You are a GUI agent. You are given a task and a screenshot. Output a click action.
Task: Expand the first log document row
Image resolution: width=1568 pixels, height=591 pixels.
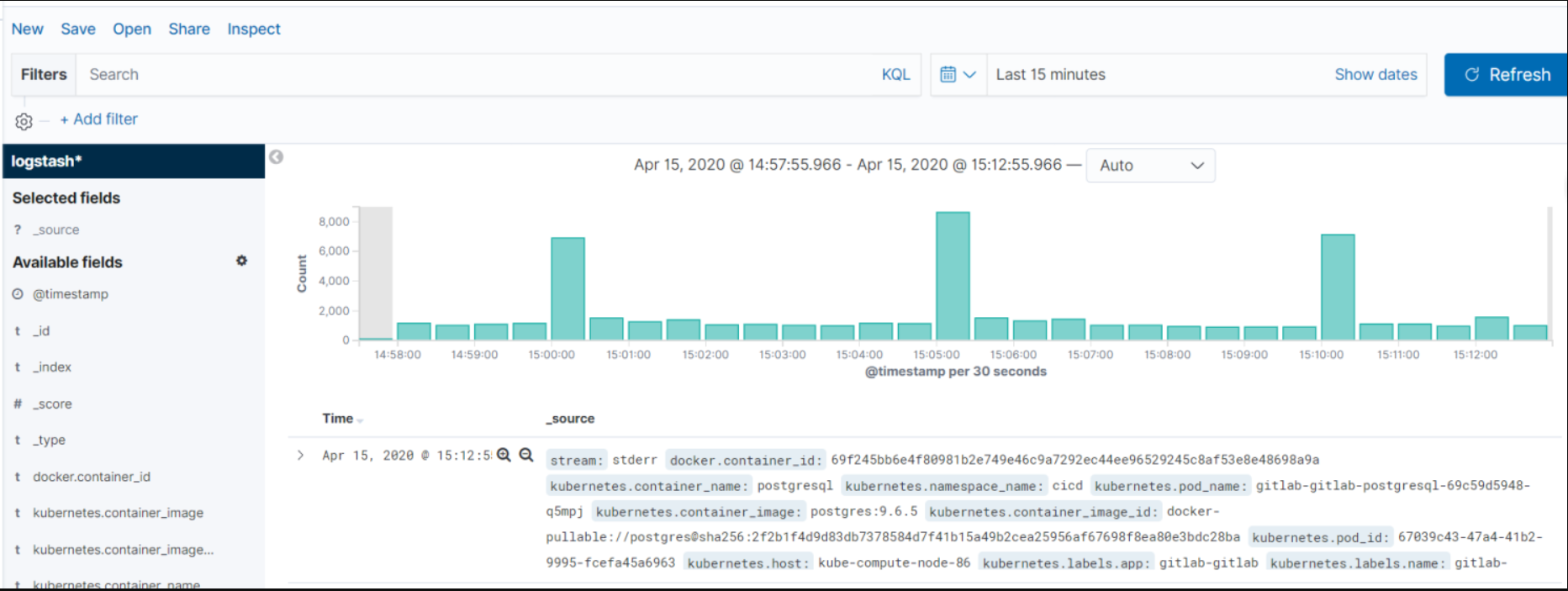(300, 455)
